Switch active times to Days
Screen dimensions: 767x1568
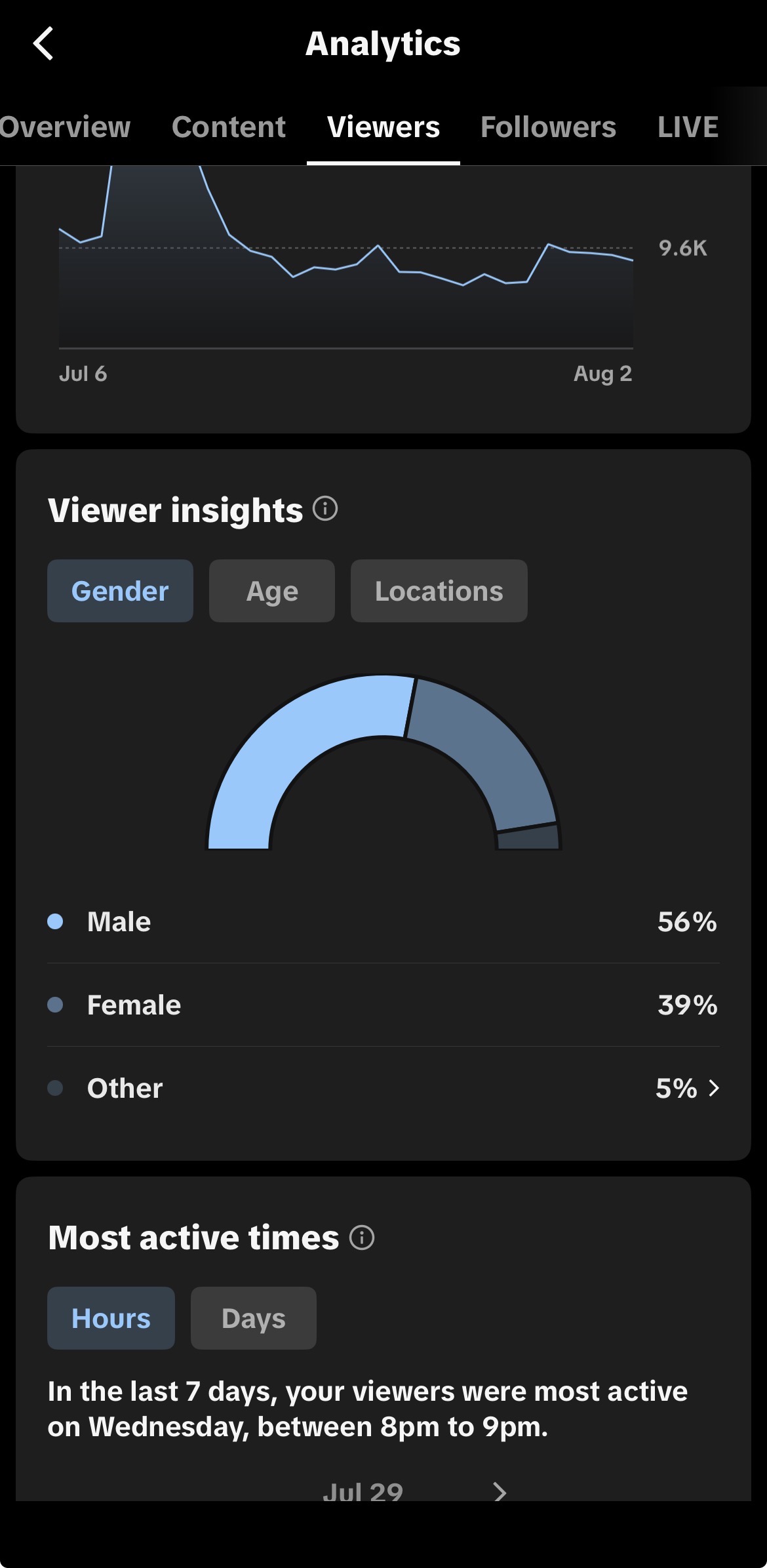(x=254, y=1318)
